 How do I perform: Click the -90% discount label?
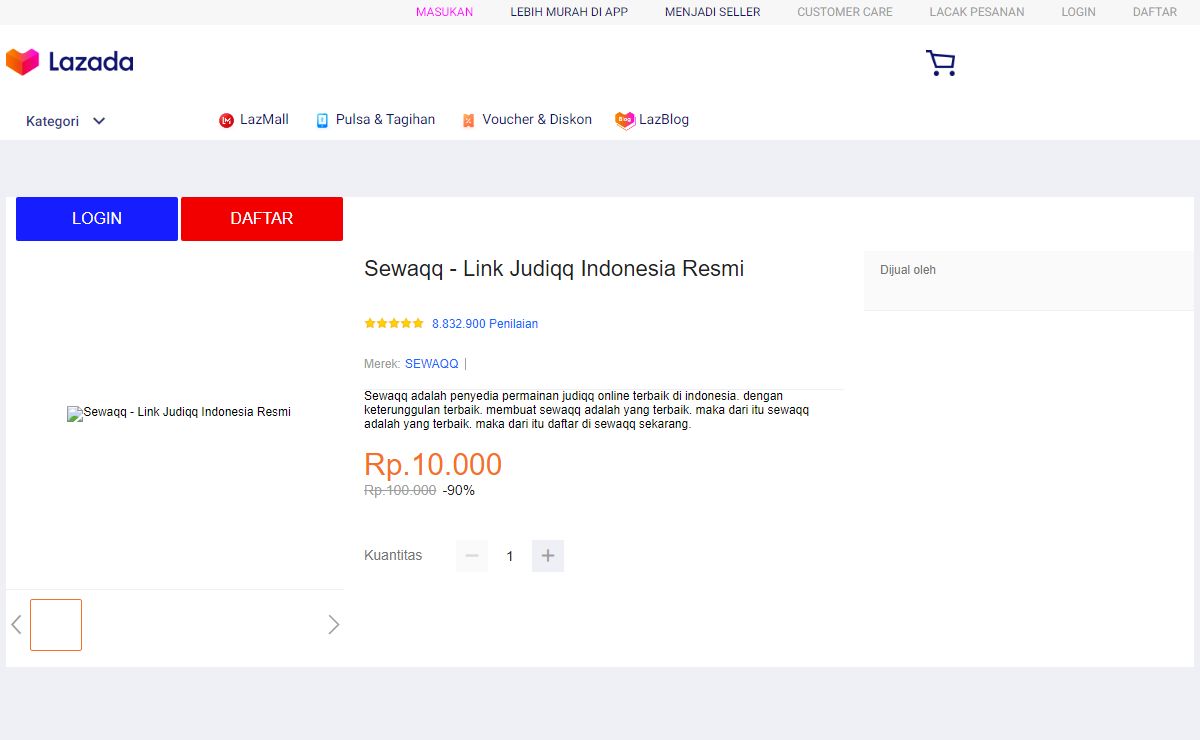coord(459,491)
